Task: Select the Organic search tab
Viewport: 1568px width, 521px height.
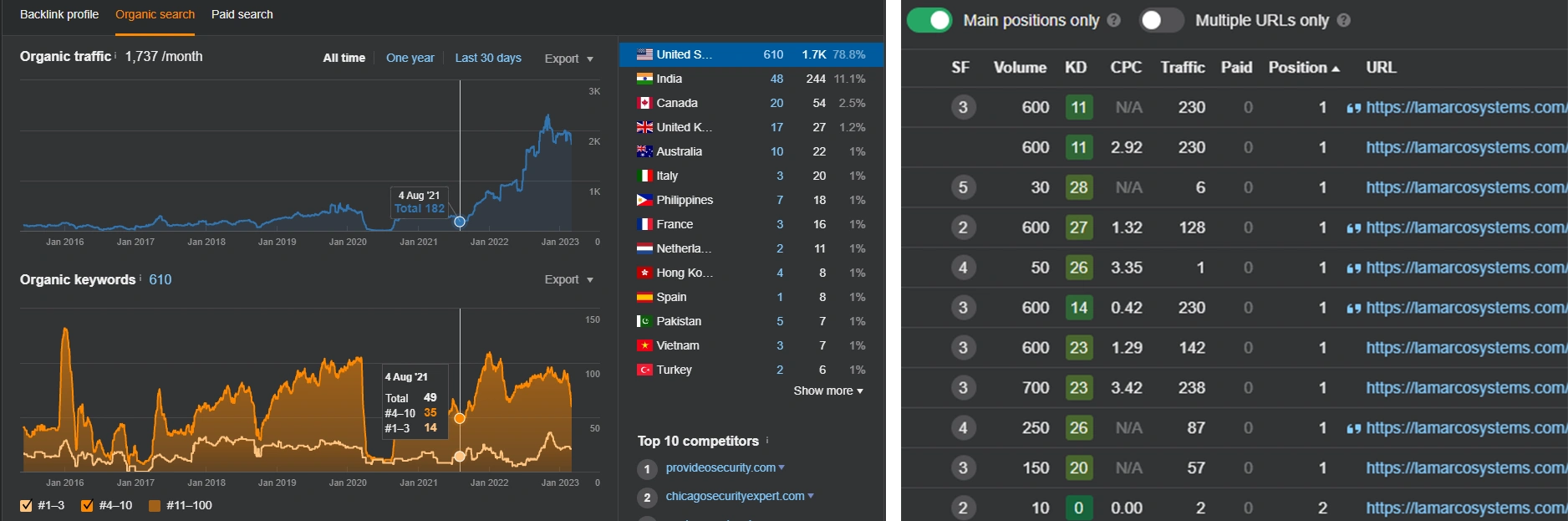Action: [x=155, y=14]
